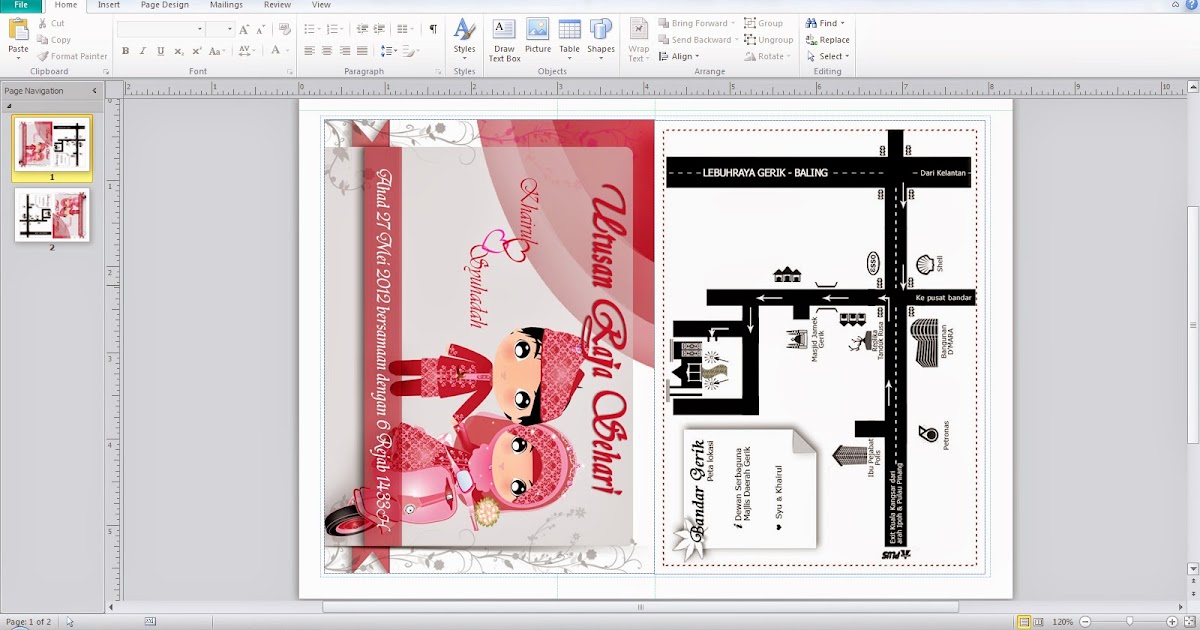1200x630 pixels.
Task: Toggle paragraph marks (¶) display
Action: click(x=433, y=30)
